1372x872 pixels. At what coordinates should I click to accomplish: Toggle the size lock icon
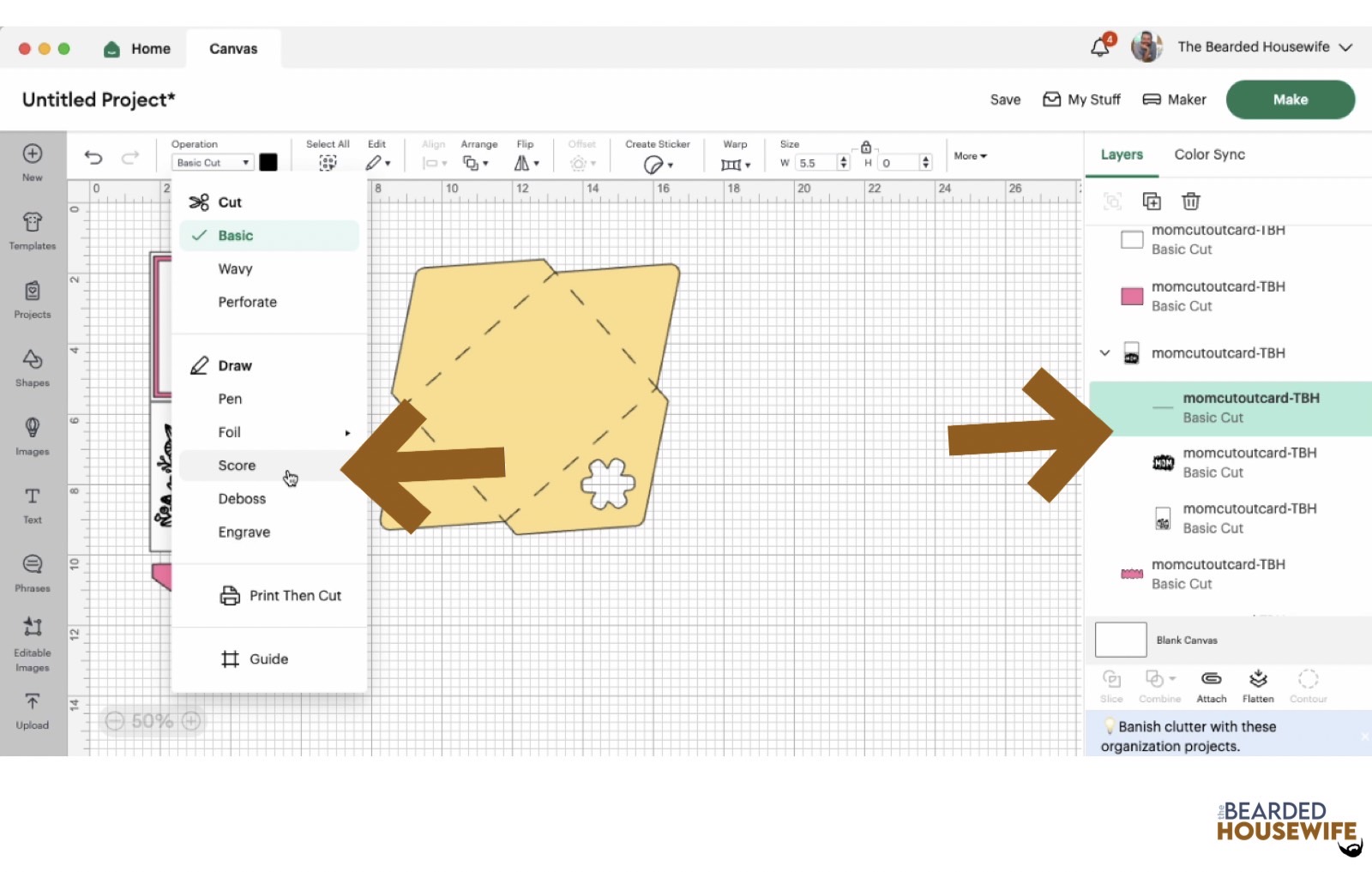pos(866,147)
